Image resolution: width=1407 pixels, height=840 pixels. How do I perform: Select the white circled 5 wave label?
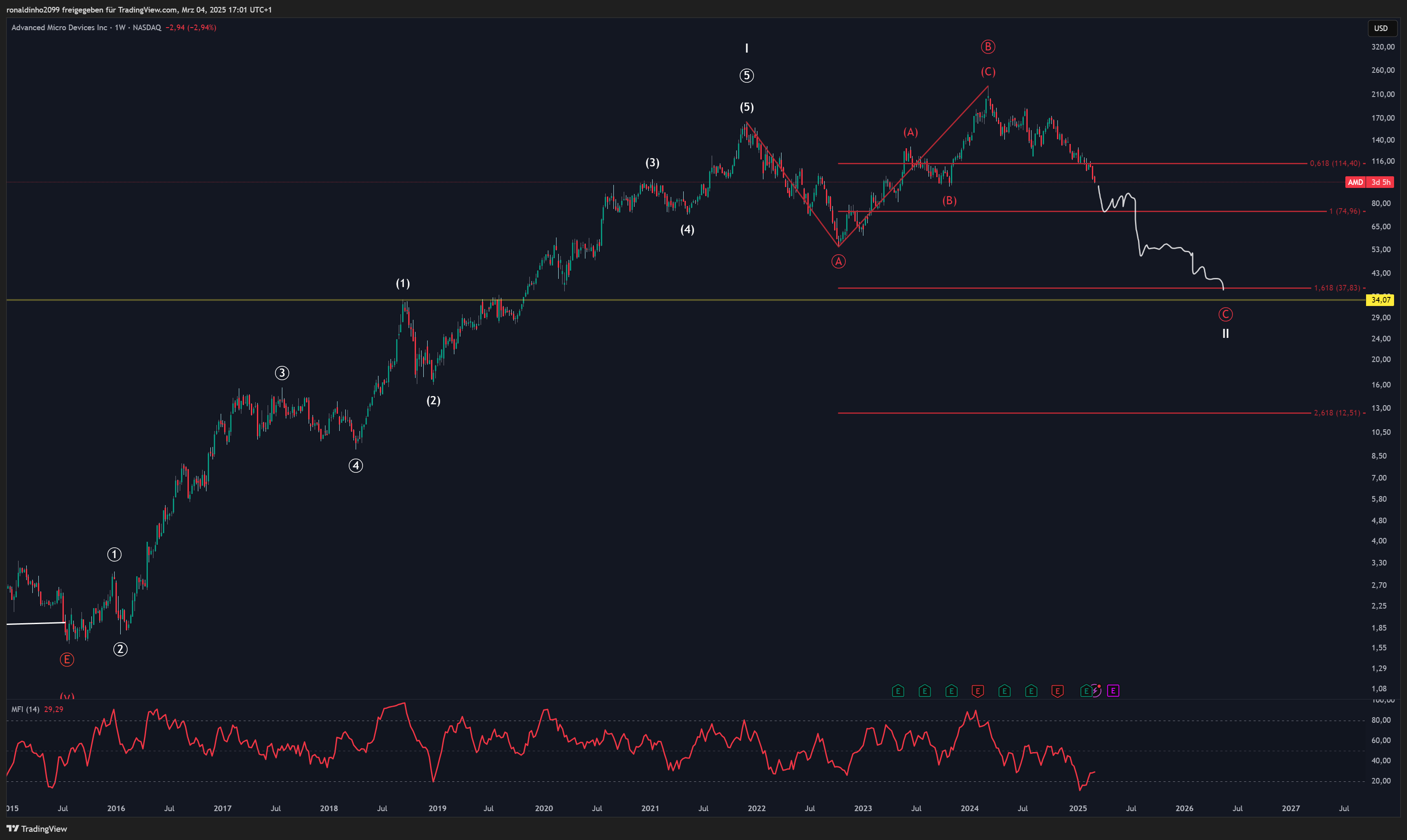point(747,75)
